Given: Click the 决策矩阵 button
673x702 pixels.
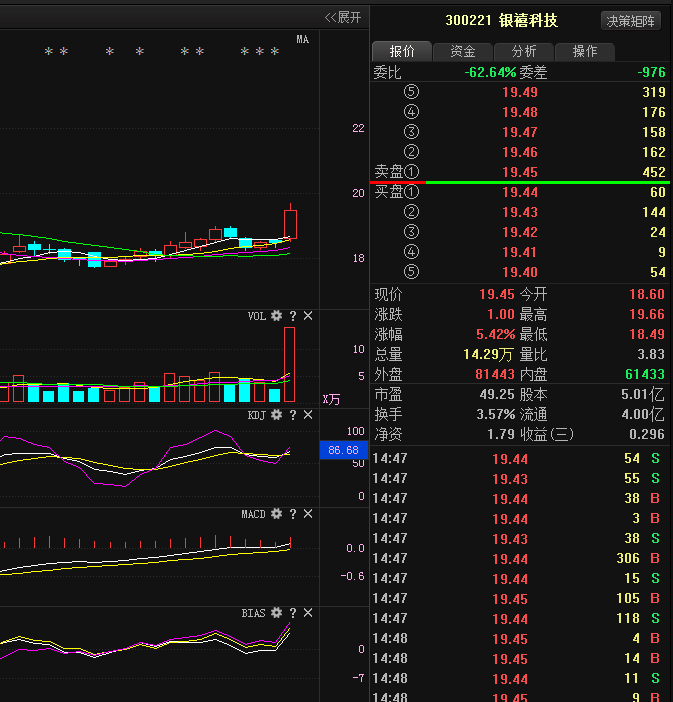Looking at the screenshot, I should pyautogui.click(x=630, y=21).
